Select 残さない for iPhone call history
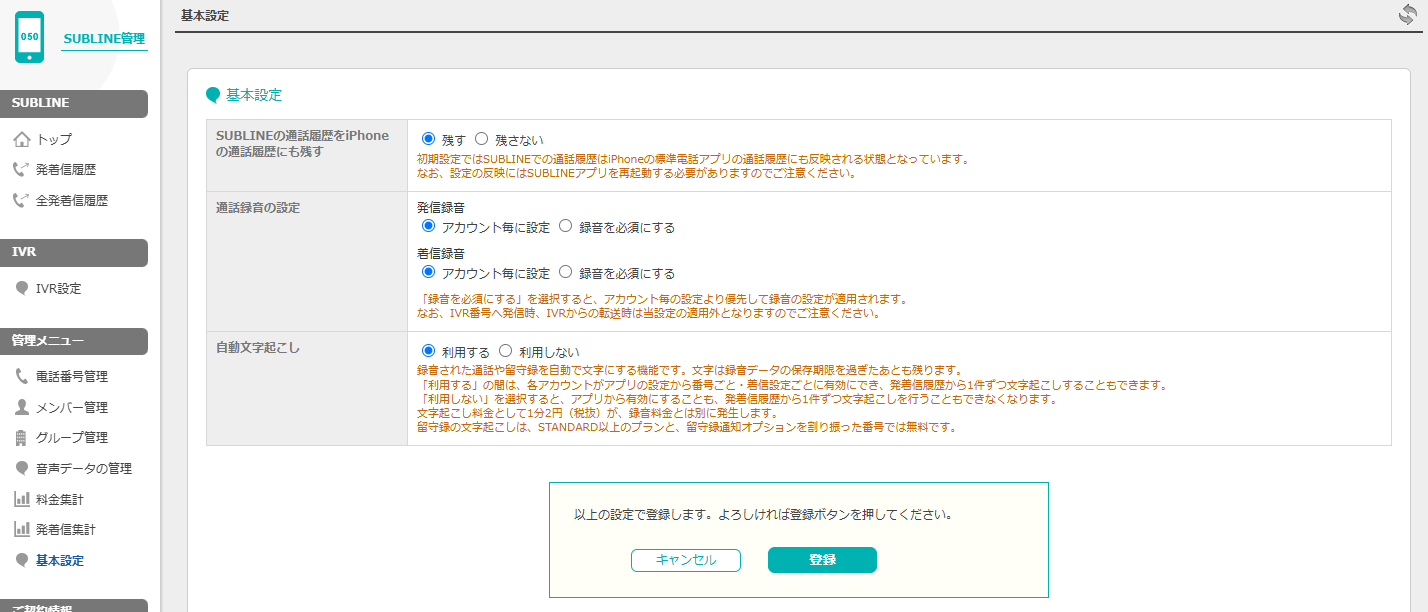Viewport: 1428px width, 612px height. [x=481, y=139]
